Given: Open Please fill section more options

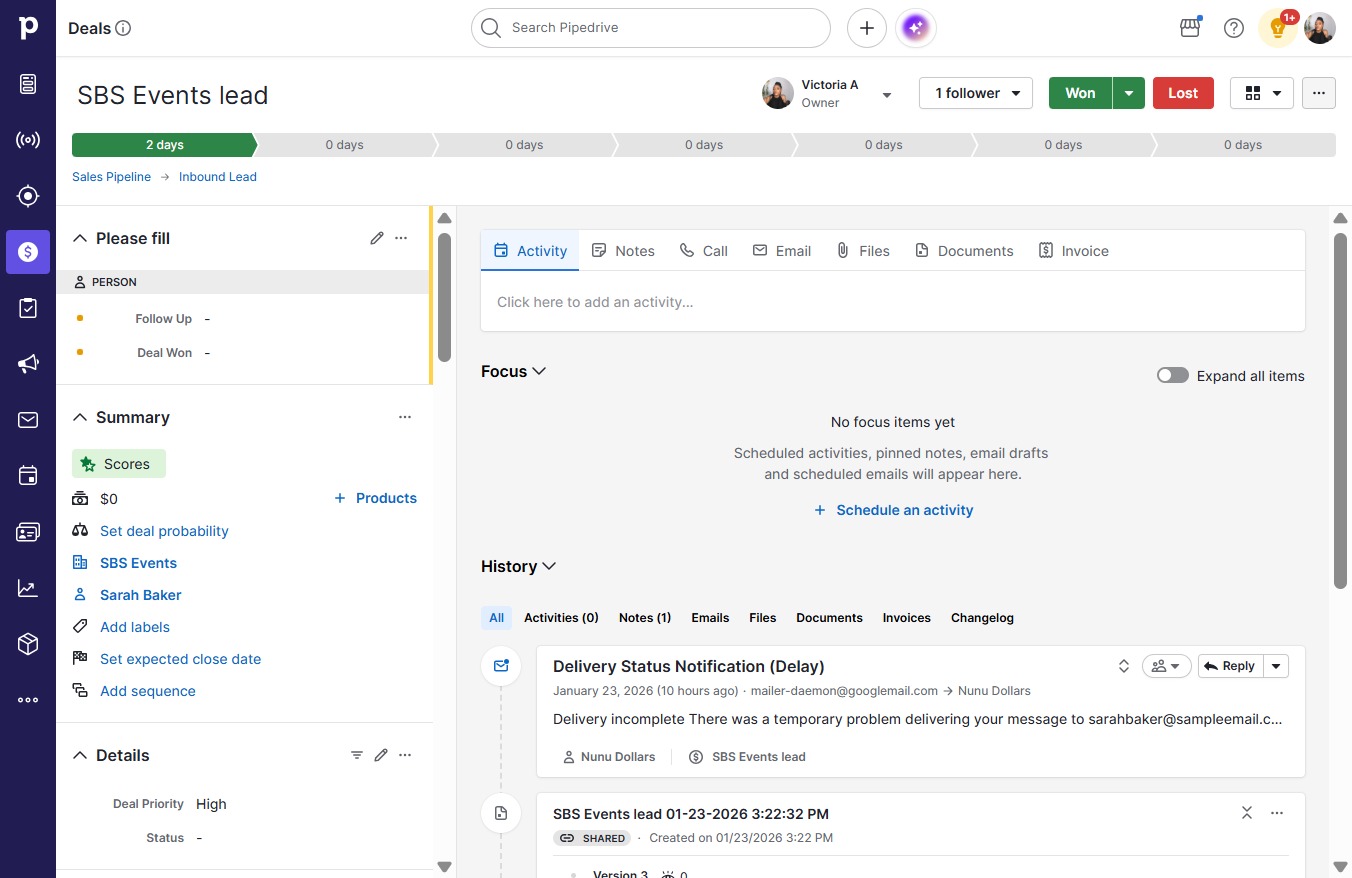Looking at the screenshot, I should (x=401, y=238).
